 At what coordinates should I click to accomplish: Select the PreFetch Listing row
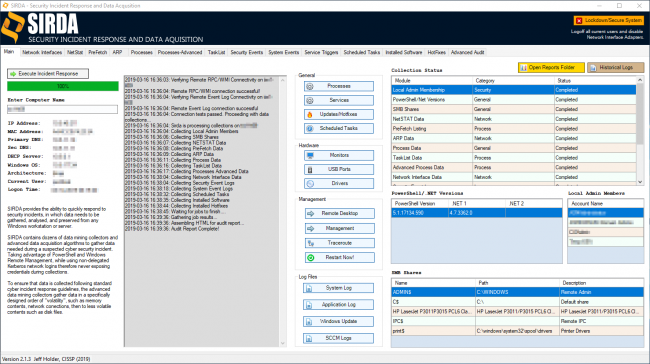514,129
